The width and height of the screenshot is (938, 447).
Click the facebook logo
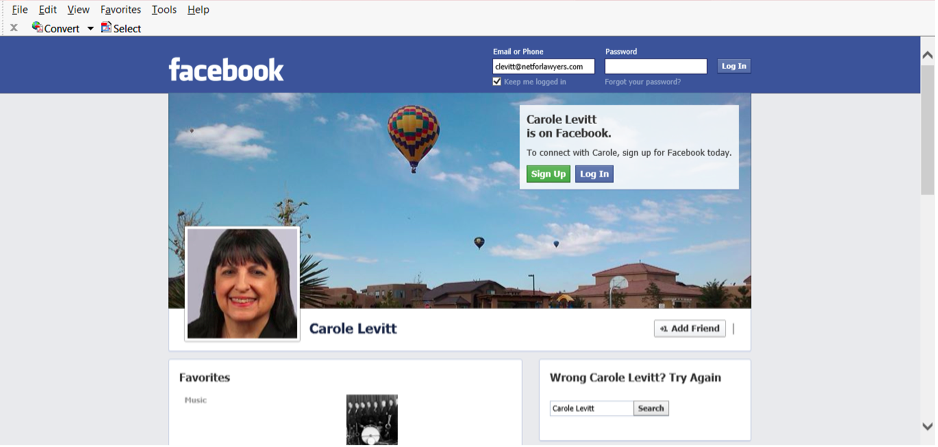[226, 70]
